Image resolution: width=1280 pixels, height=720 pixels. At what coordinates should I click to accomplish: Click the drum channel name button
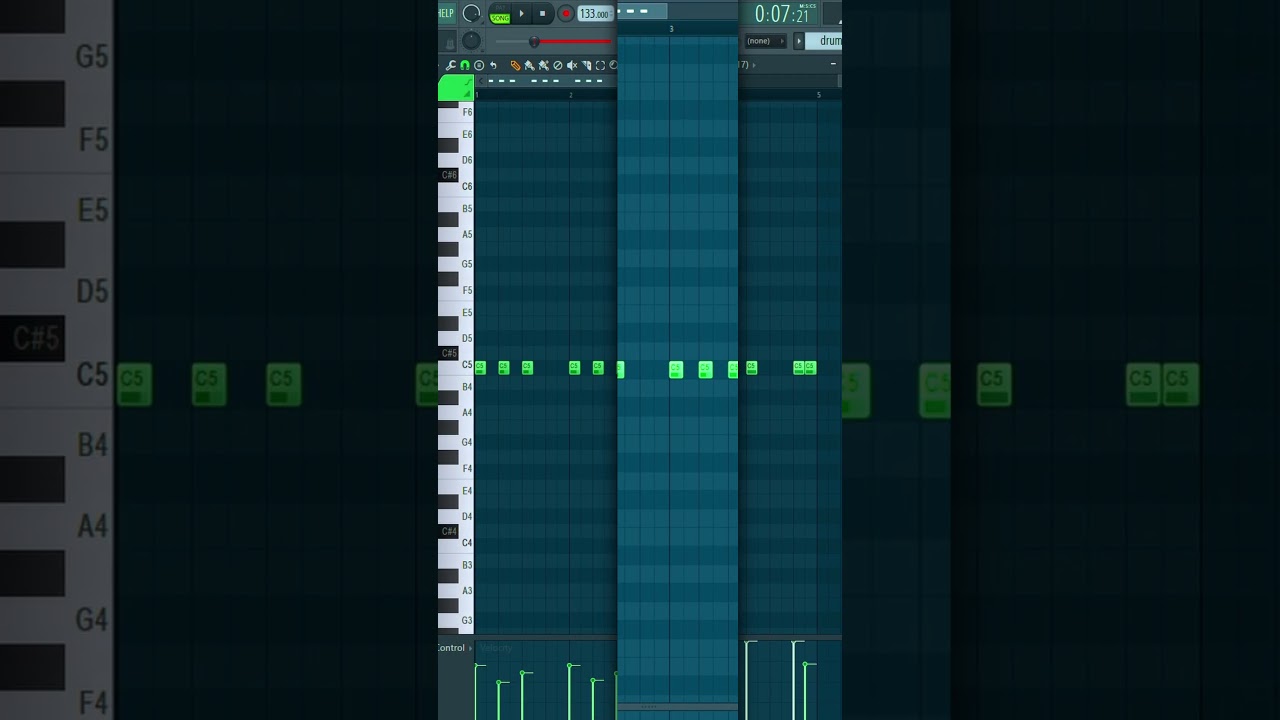824,41
